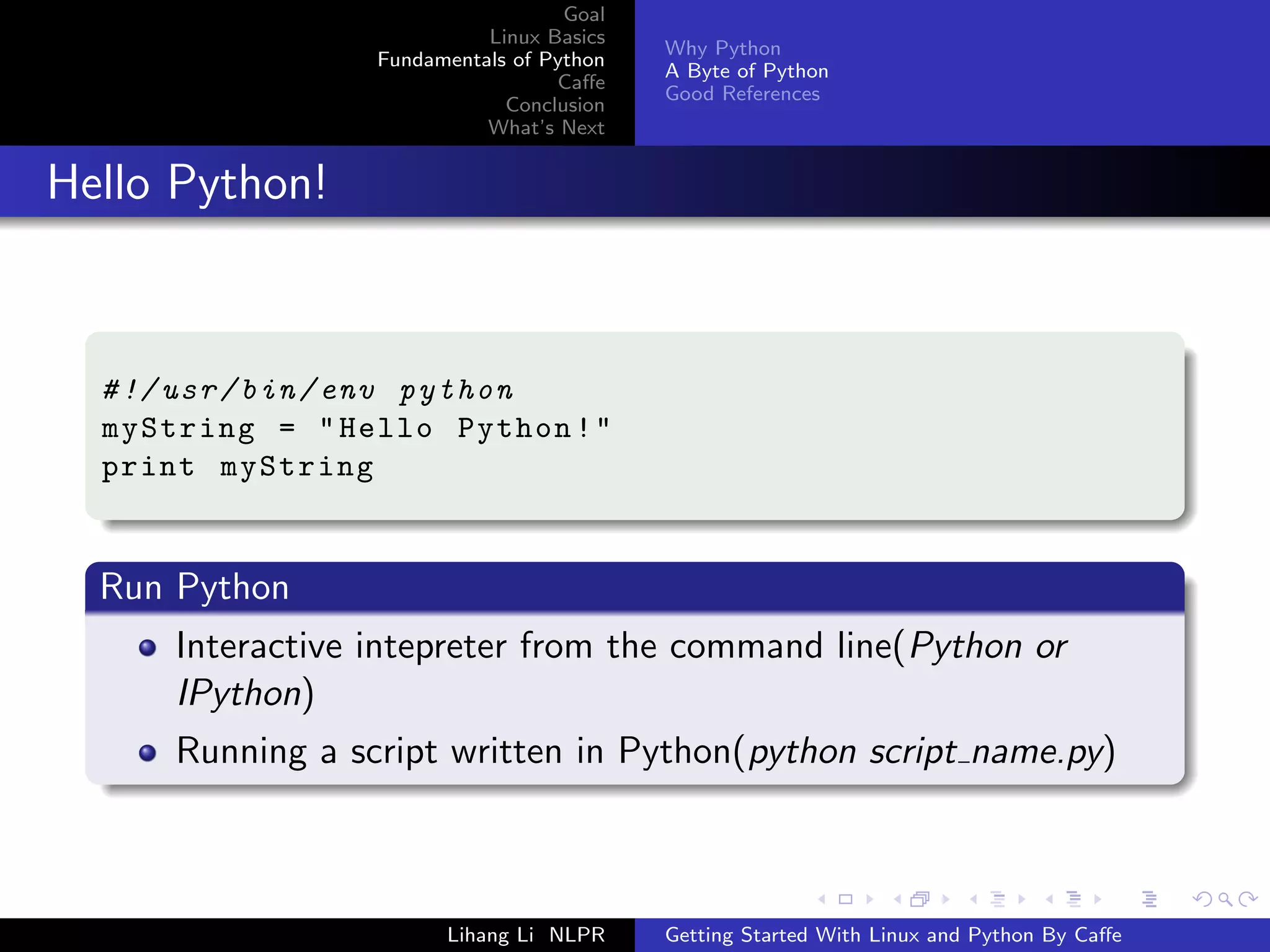Go to next slide arrow beside rectangle icon
The height and width of the screenshot is (952, 1270).
click(870, 899)
